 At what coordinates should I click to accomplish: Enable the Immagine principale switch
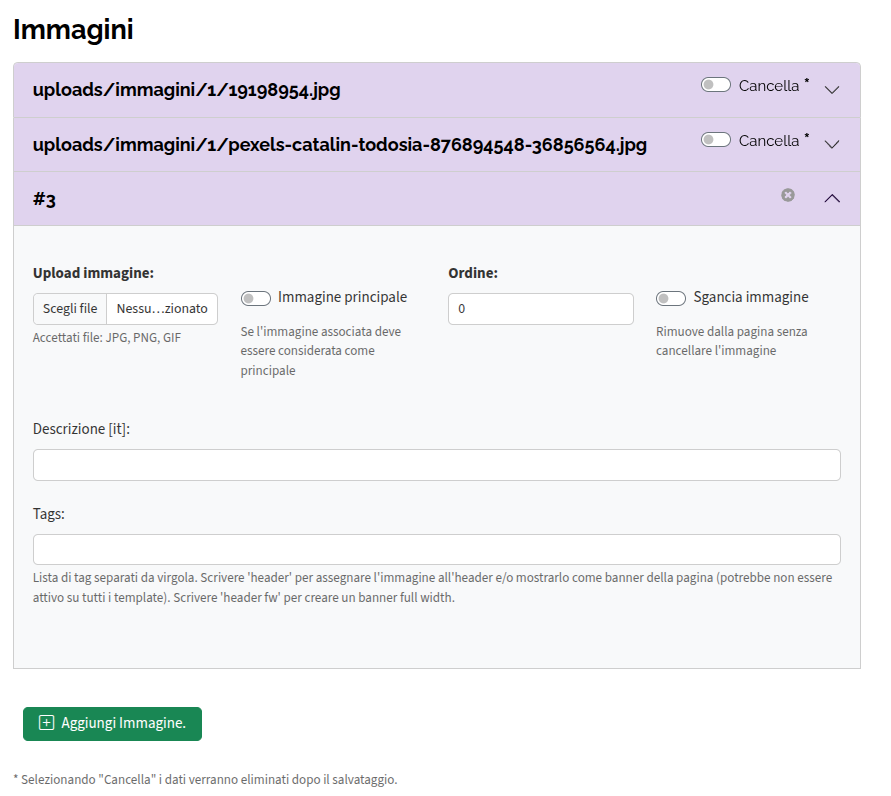[256, 298]
